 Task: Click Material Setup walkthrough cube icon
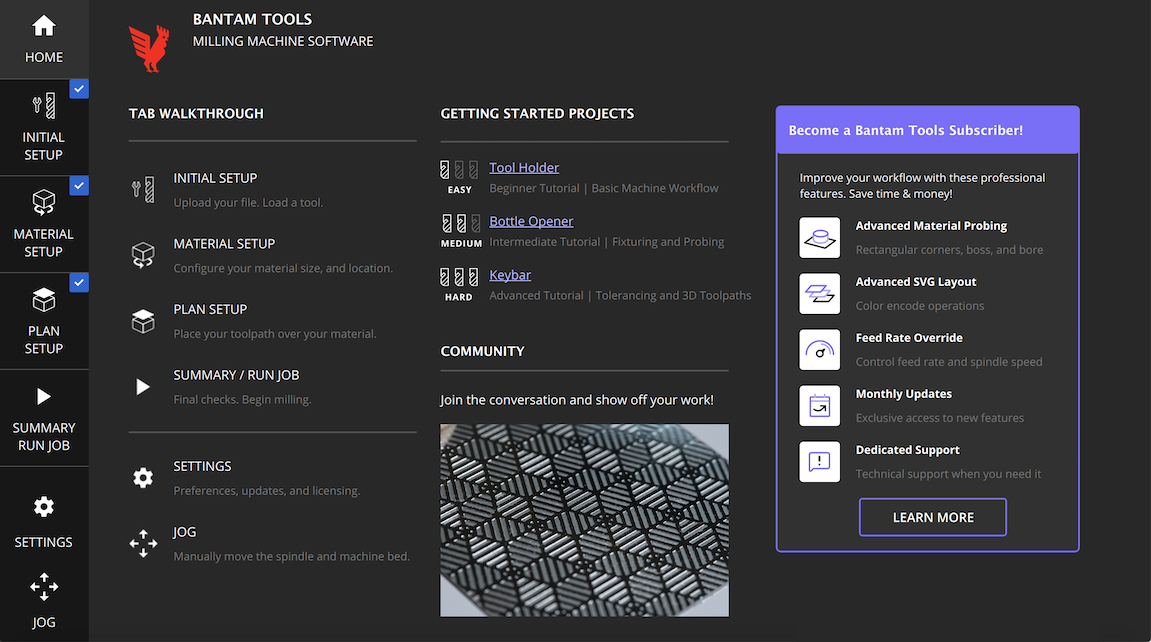(x=143, y=255)
